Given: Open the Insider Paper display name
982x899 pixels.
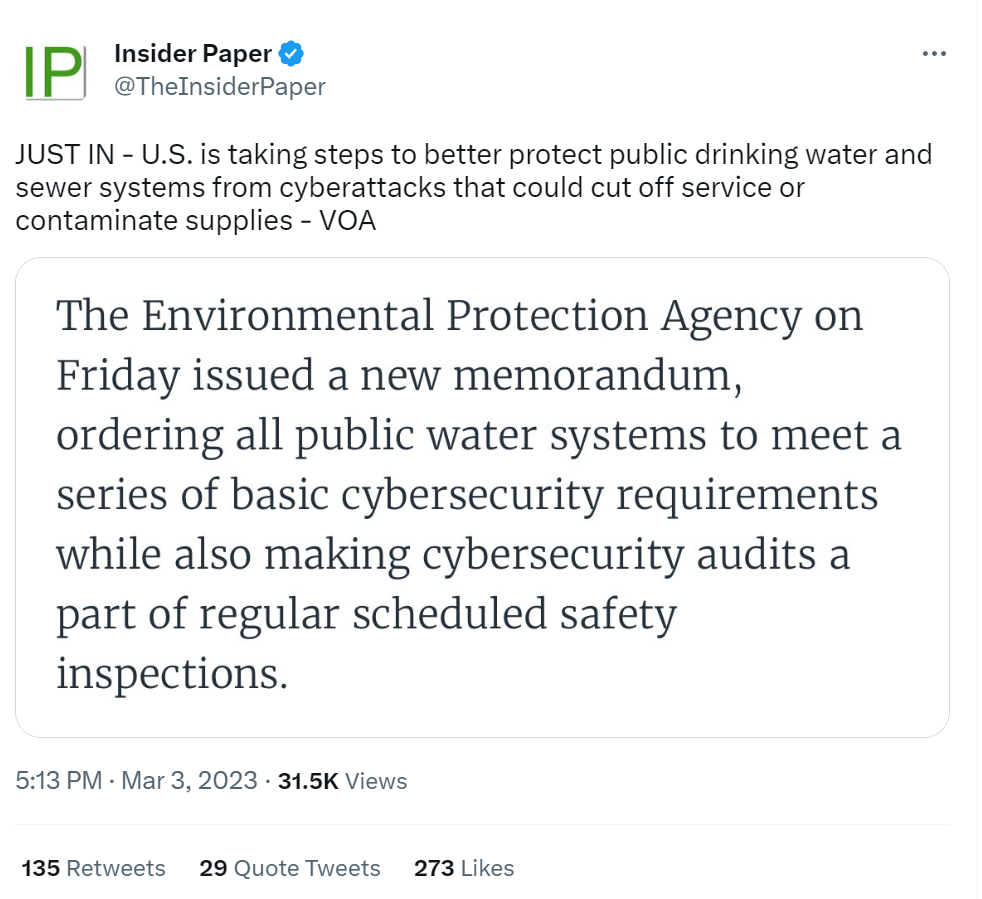Looking at the screenshot, I should click(x=193, y=54).
